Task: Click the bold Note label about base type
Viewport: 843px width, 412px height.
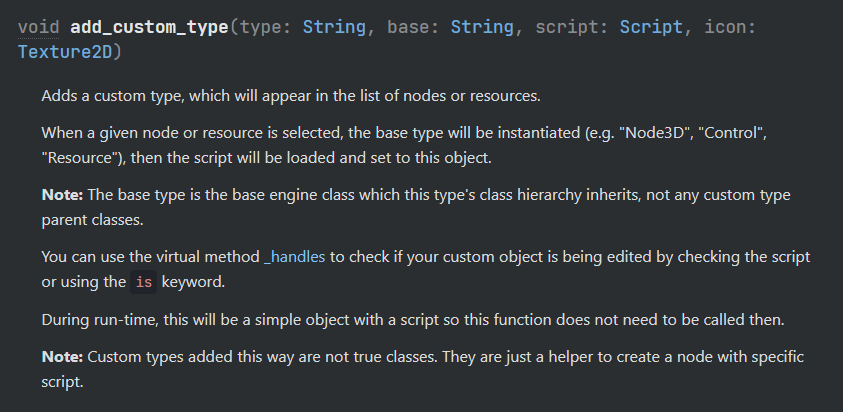Action: 62,195
